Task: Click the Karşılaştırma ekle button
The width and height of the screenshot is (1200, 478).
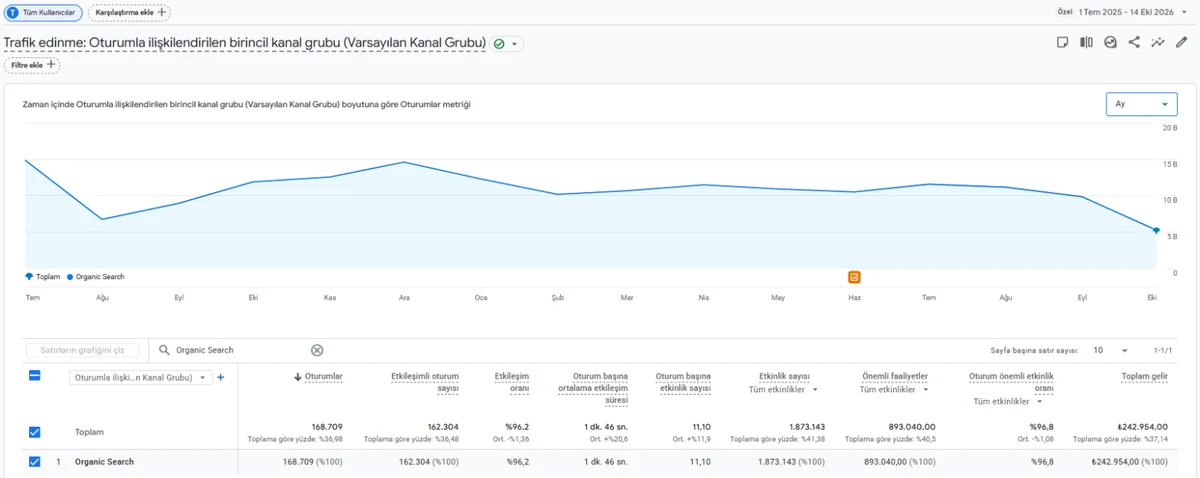Action: [x=130, y=12]
